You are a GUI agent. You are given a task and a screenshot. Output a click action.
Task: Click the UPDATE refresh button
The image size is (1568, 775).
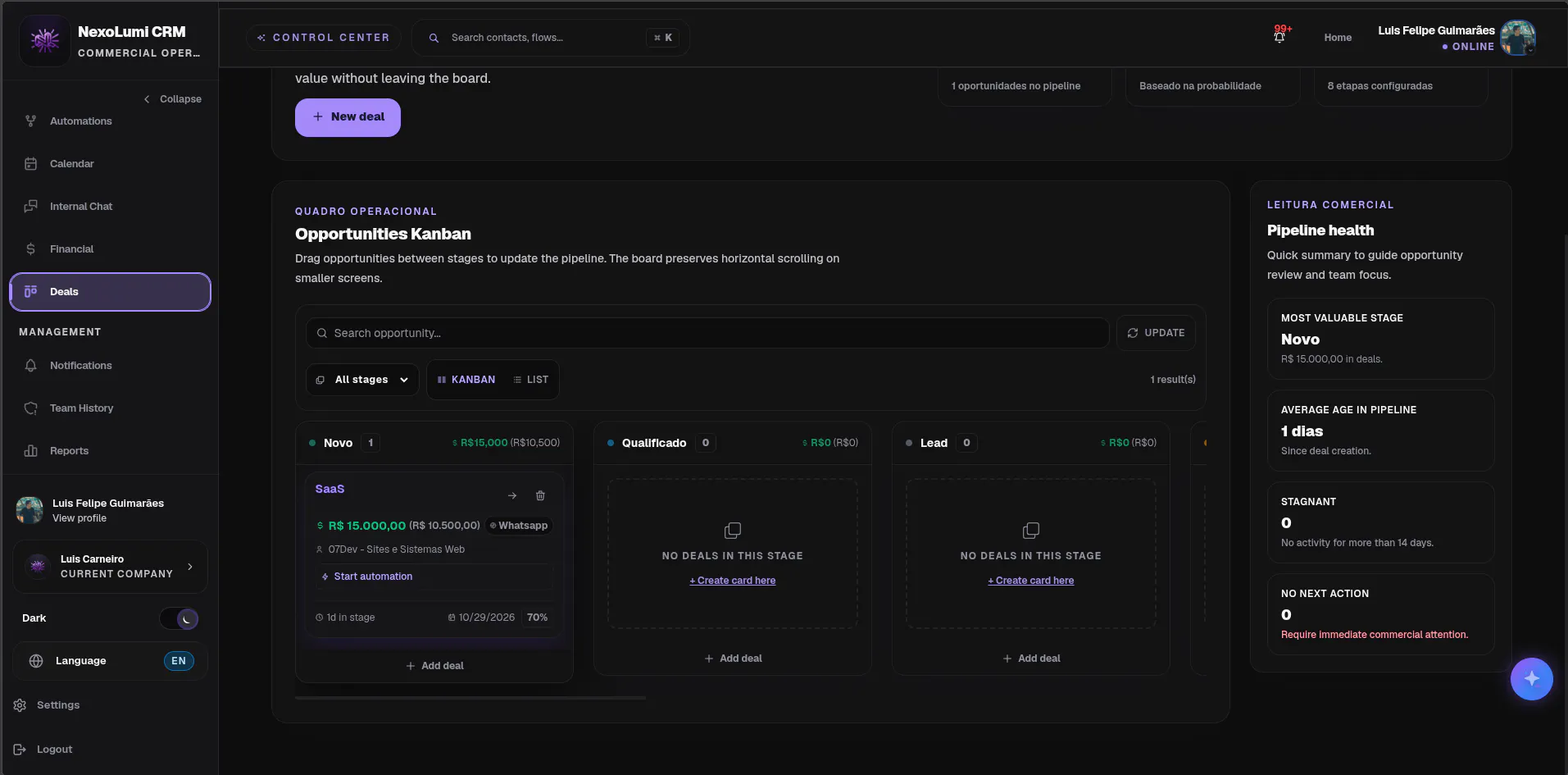(x=1156, y=333)
